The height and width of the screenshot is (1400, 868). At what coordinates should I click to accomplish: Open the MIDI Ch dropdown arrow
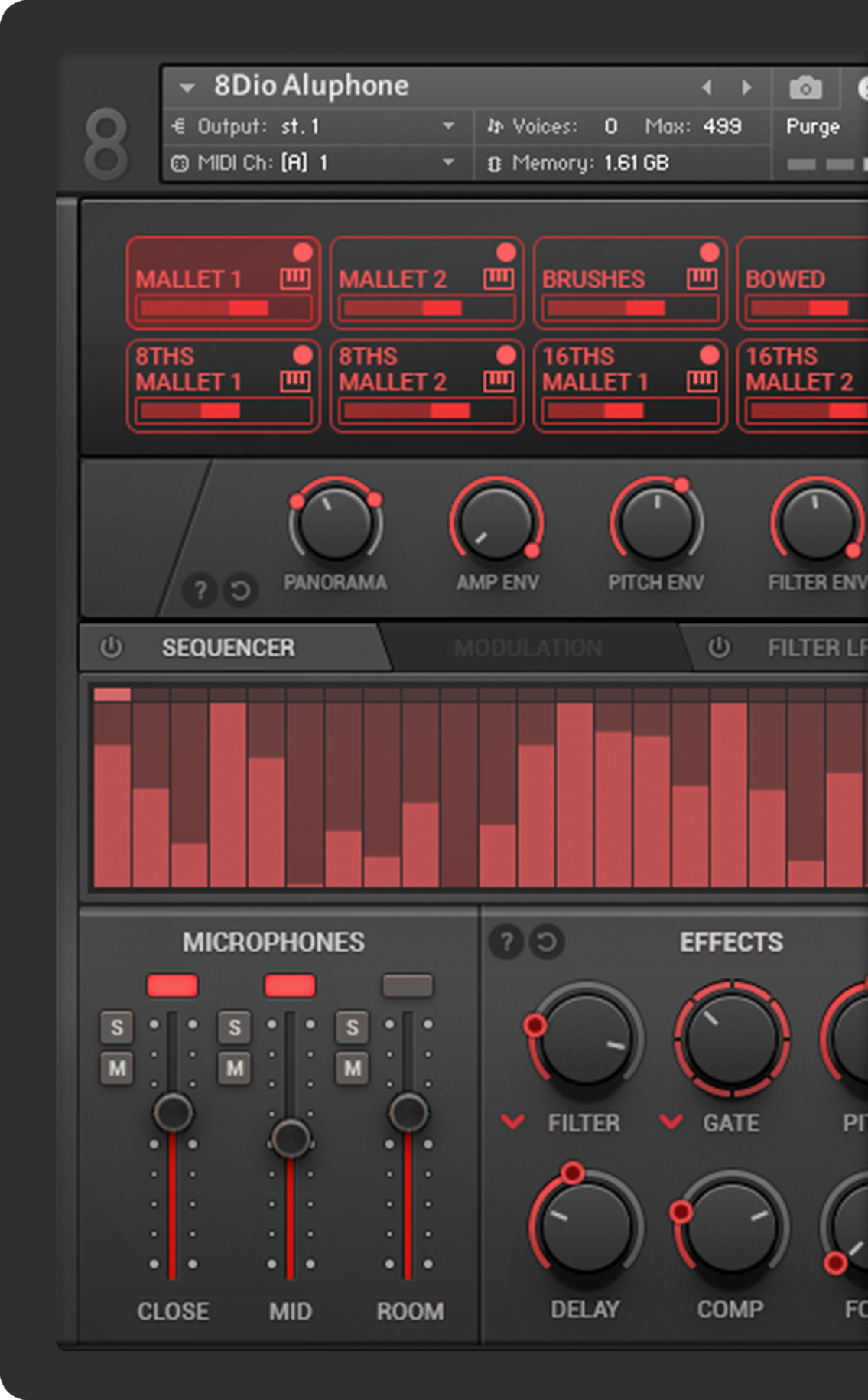[449, 162]
